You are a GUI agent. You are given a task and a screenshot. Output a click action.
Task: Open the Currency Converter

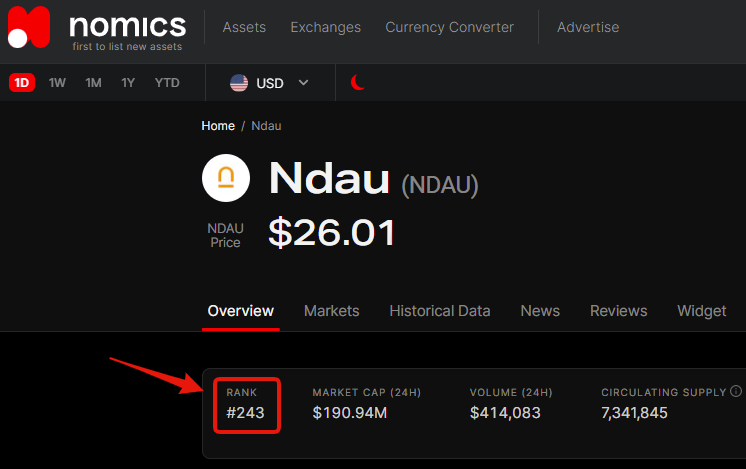pyautogui.click(x=450, y=27)
